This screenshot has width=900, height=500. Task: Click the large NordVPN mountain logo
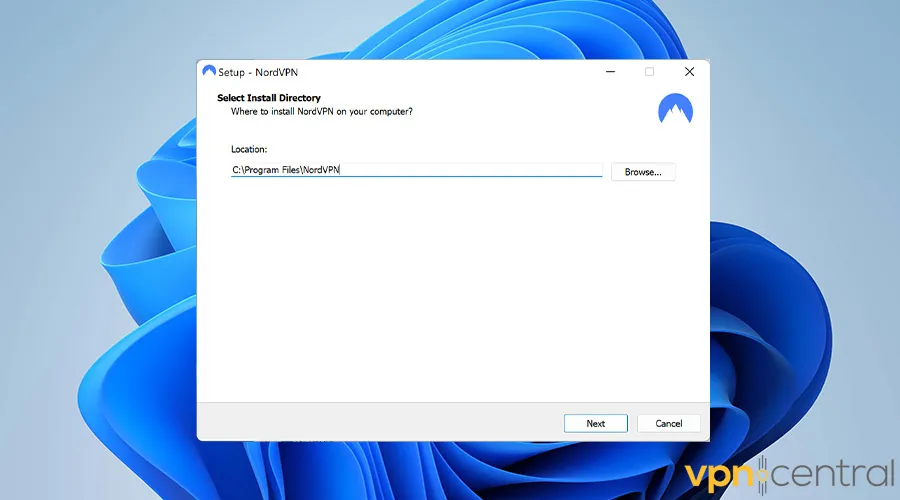675,108
